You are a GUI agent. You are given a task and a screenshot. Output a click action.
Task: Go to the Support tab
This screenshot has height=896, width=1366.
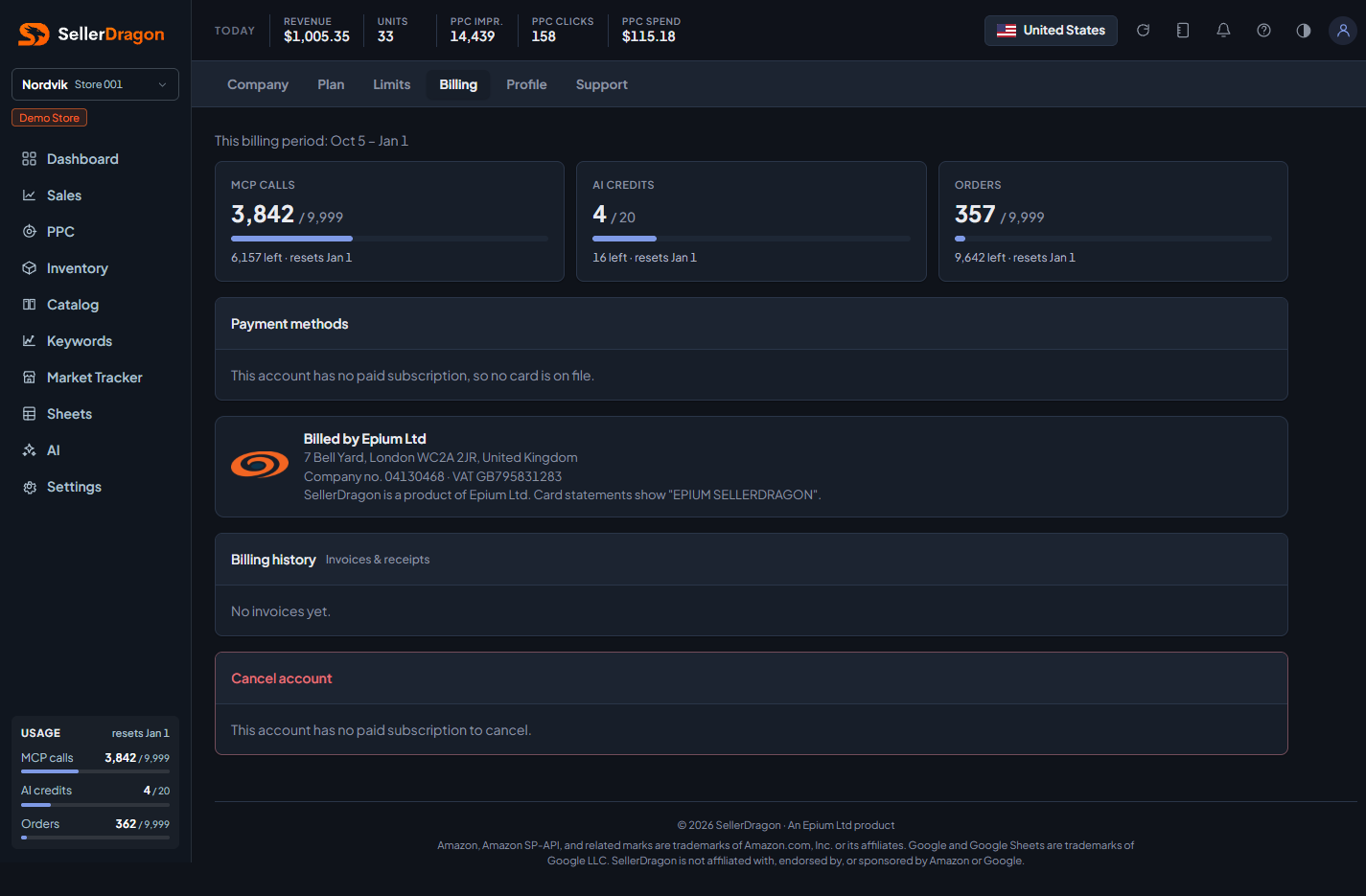(602, 84)
